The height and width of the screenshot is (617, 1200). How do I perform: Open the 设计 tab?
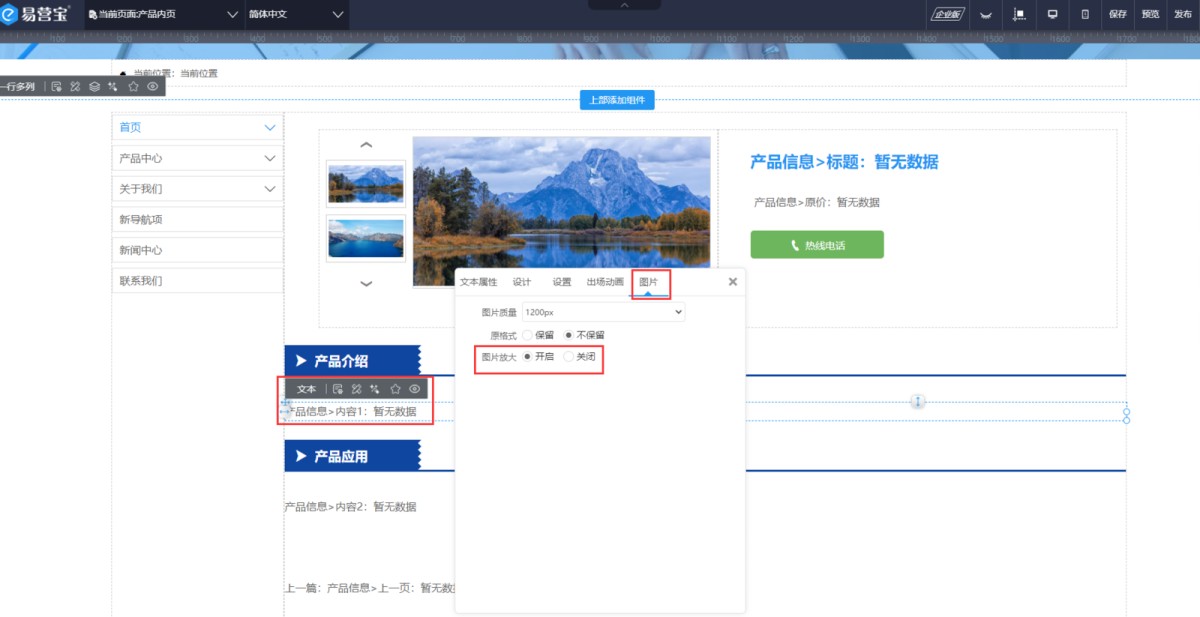(x=522, y=282)
